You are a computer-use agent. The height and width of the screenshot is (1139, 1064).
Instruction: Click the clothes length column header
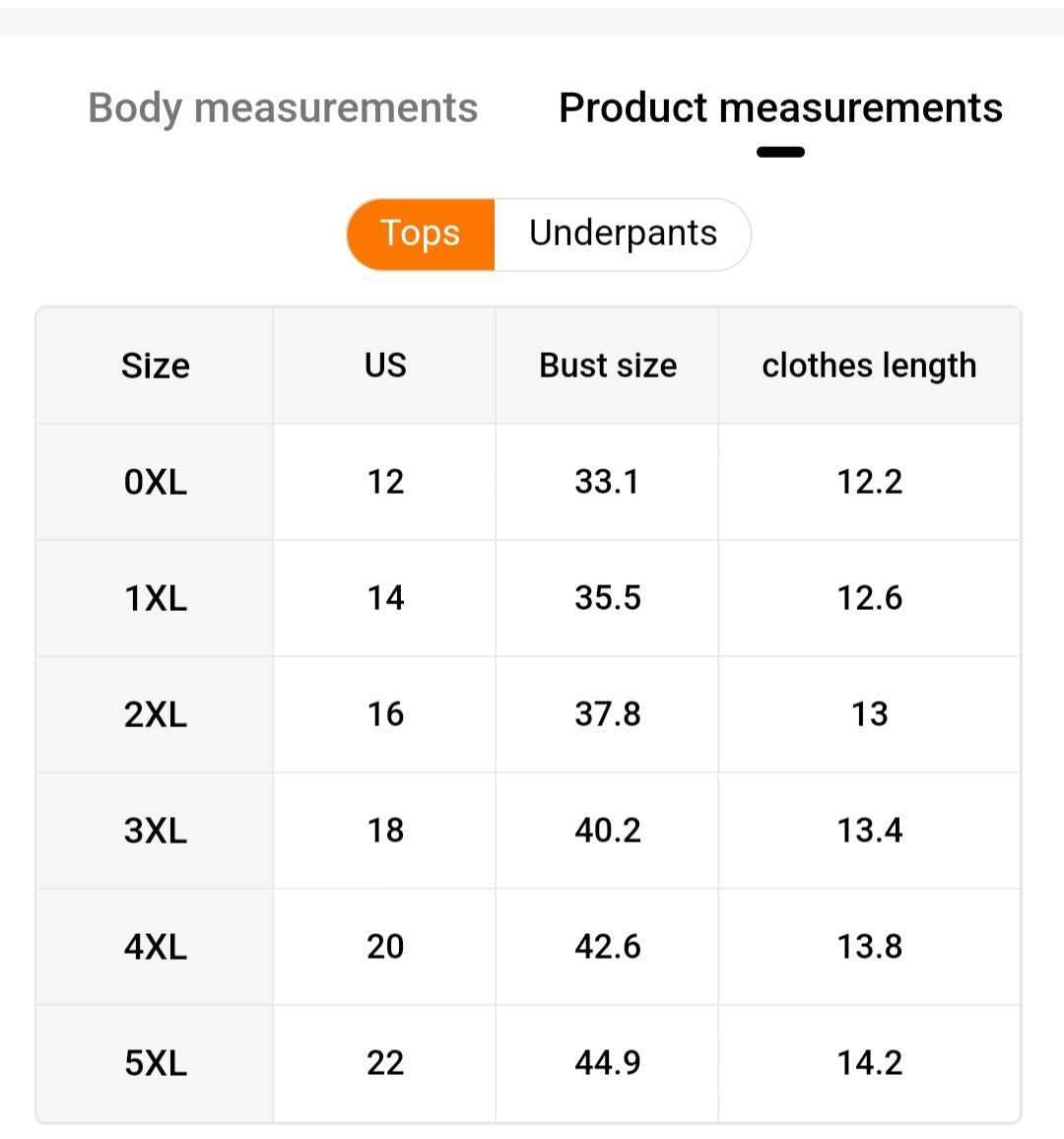tap(869, 366)
